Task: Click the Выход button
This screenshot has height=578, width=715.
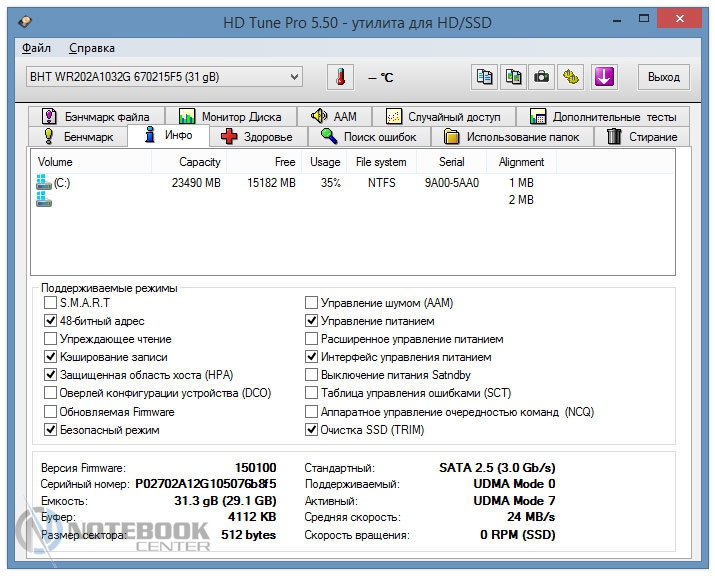Action: [x=663, y=77]
